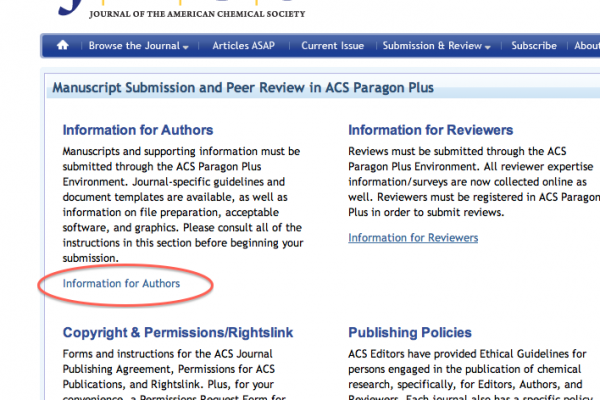600x400 pixels.
Task: Open Articles ASAP in the navigation bar
Action: pos(244,46)
